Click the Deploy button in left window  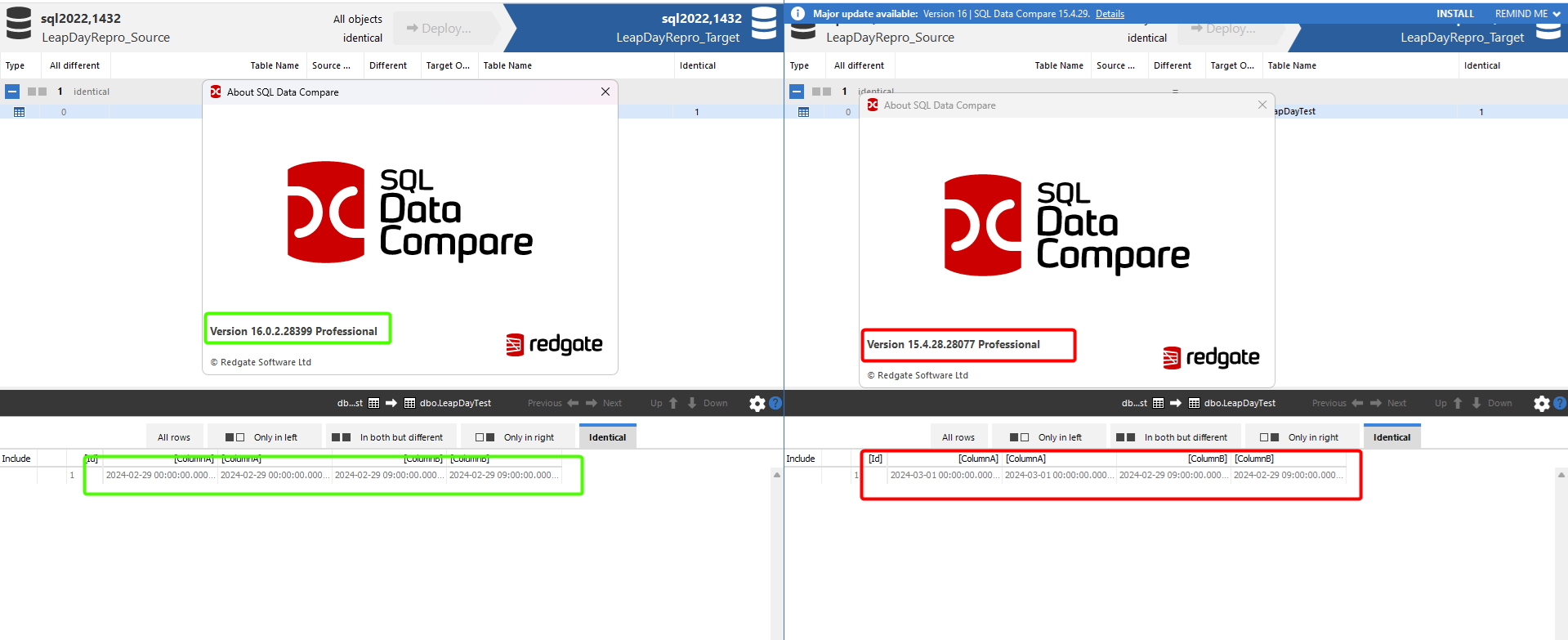click(440, 29)
